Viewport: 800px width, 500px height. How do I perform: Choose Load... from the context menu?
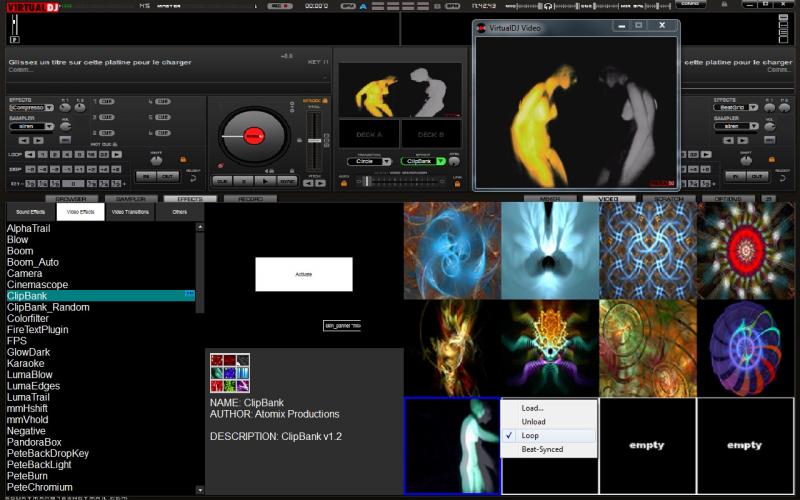[532, 408]
